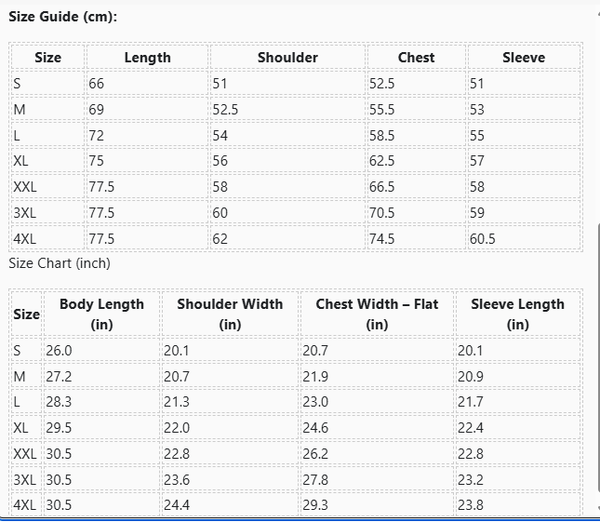600x522 pixels.
Task: Select the 26.0 body length cell
Action: click(59, 350)
